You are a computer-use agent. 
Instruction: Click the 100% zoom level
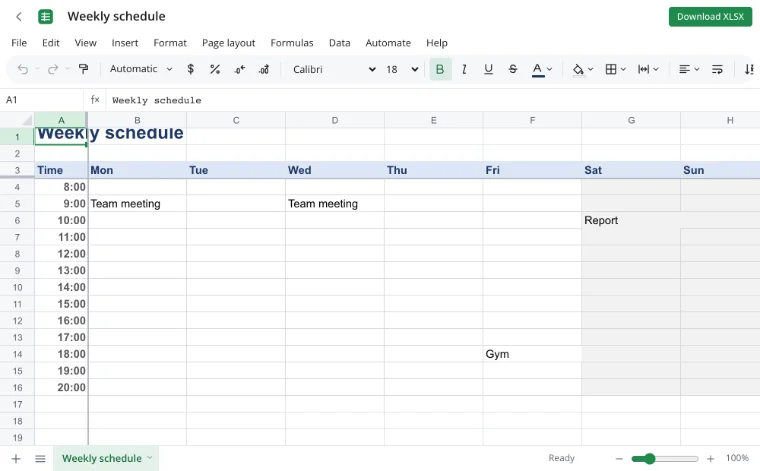[737, 458]
